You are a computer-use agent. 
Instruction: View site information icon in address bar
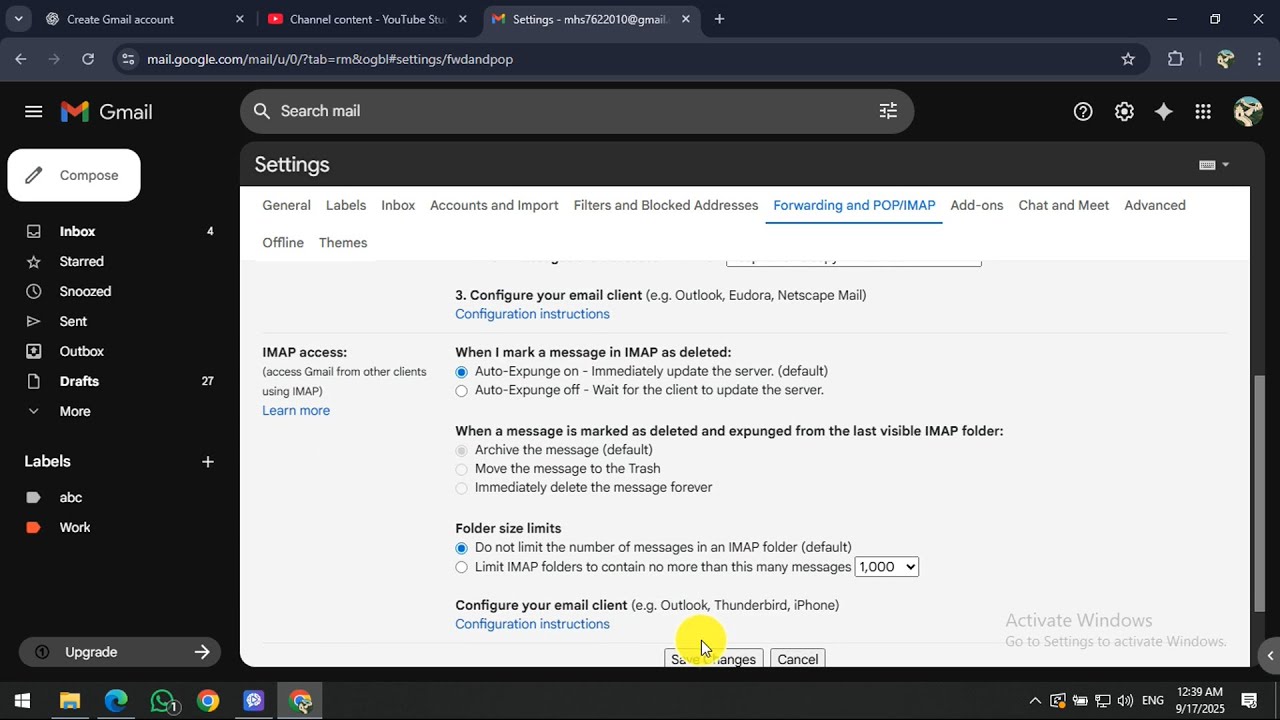(x=127, y=59)
